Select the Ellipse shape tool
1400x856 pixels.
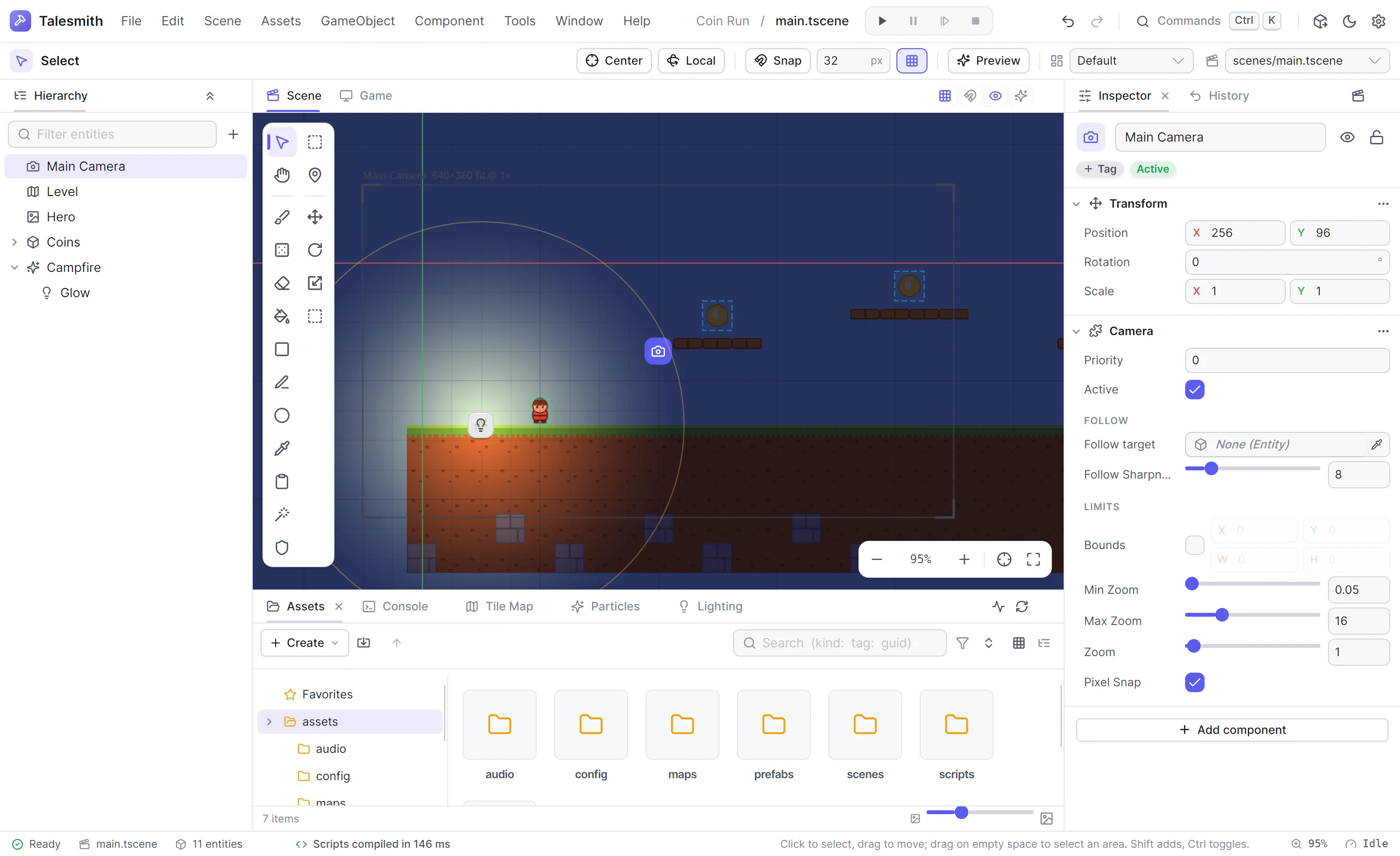[x=282, y=415]
